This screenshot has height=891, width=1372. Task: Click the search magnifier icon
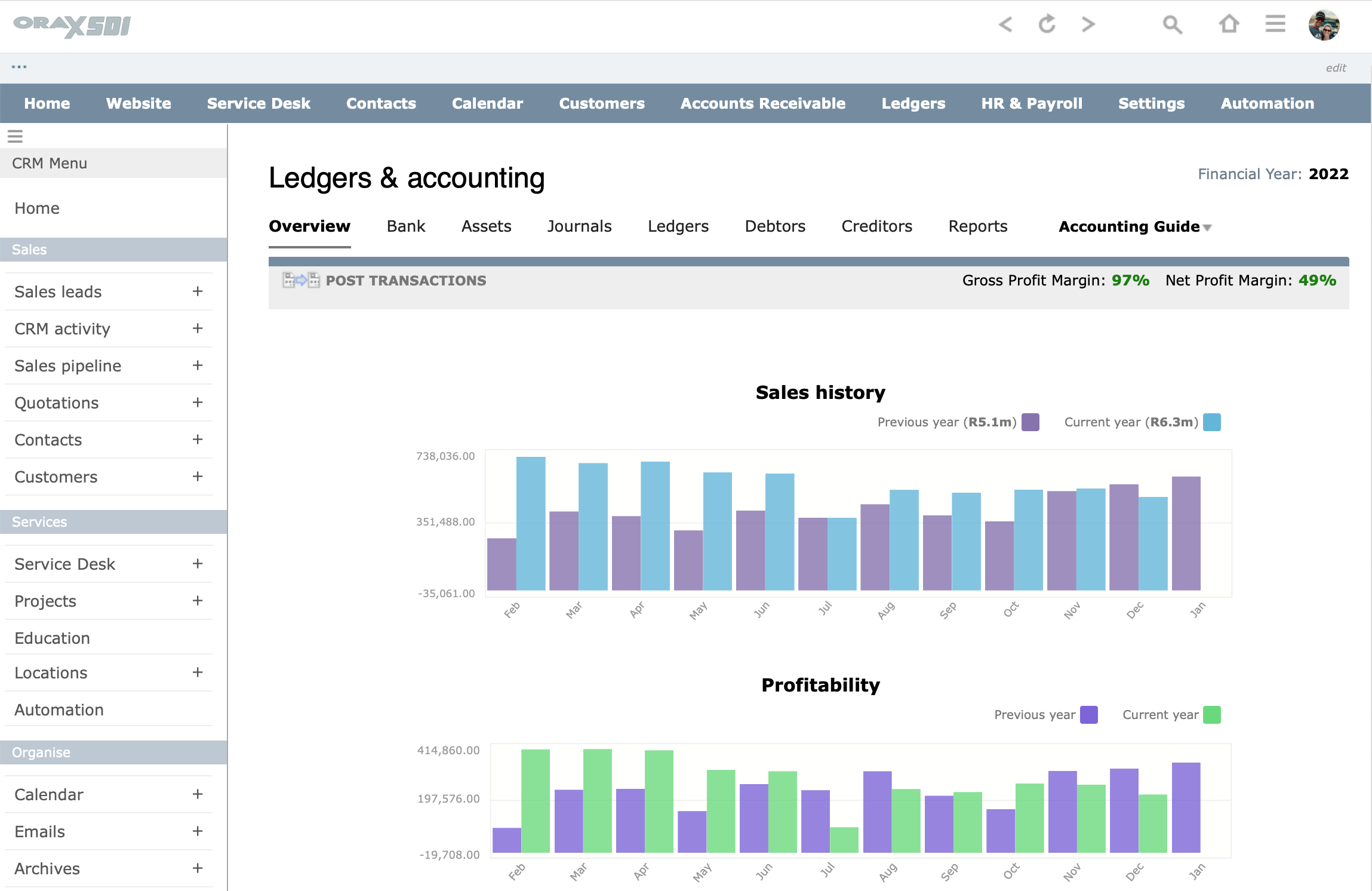click(1171, 24)
